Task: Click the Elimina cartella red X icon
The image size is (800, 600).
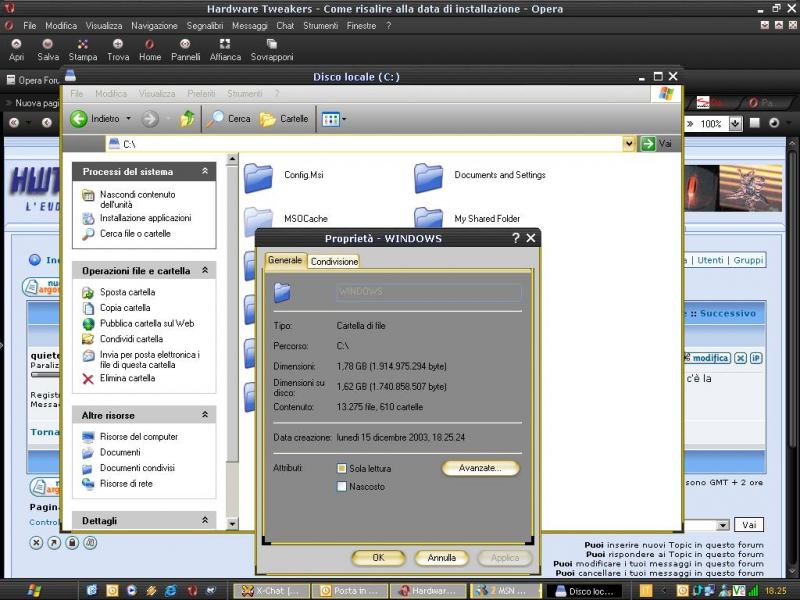Action: click(x=88, y=379)
